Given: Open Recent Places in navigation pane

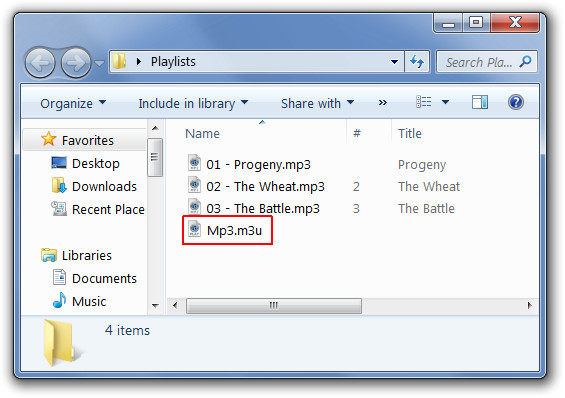Looking at the screenshot, I should coord(108,210).
